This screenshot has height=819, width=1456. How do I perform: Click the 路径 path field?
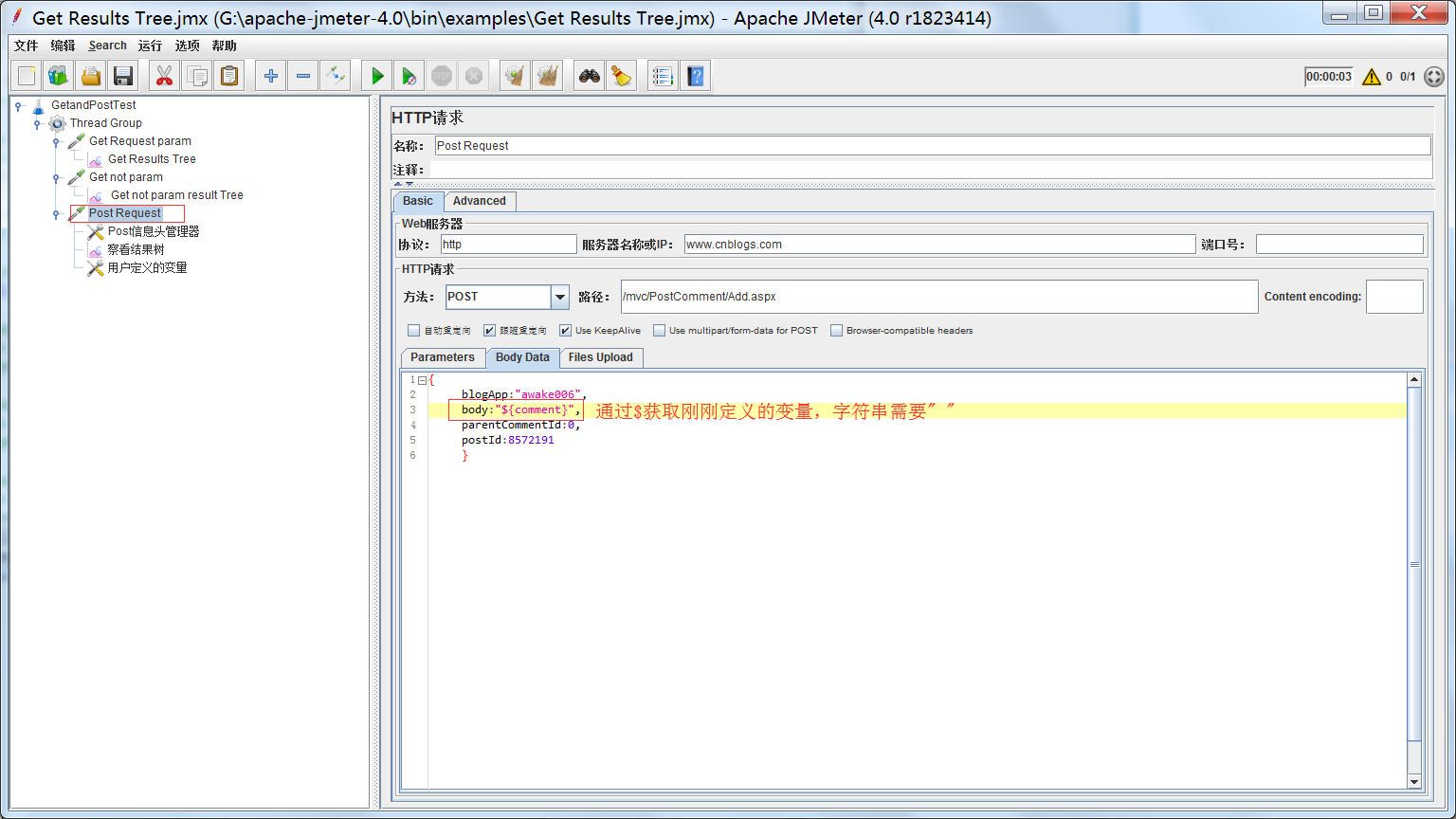939,297
